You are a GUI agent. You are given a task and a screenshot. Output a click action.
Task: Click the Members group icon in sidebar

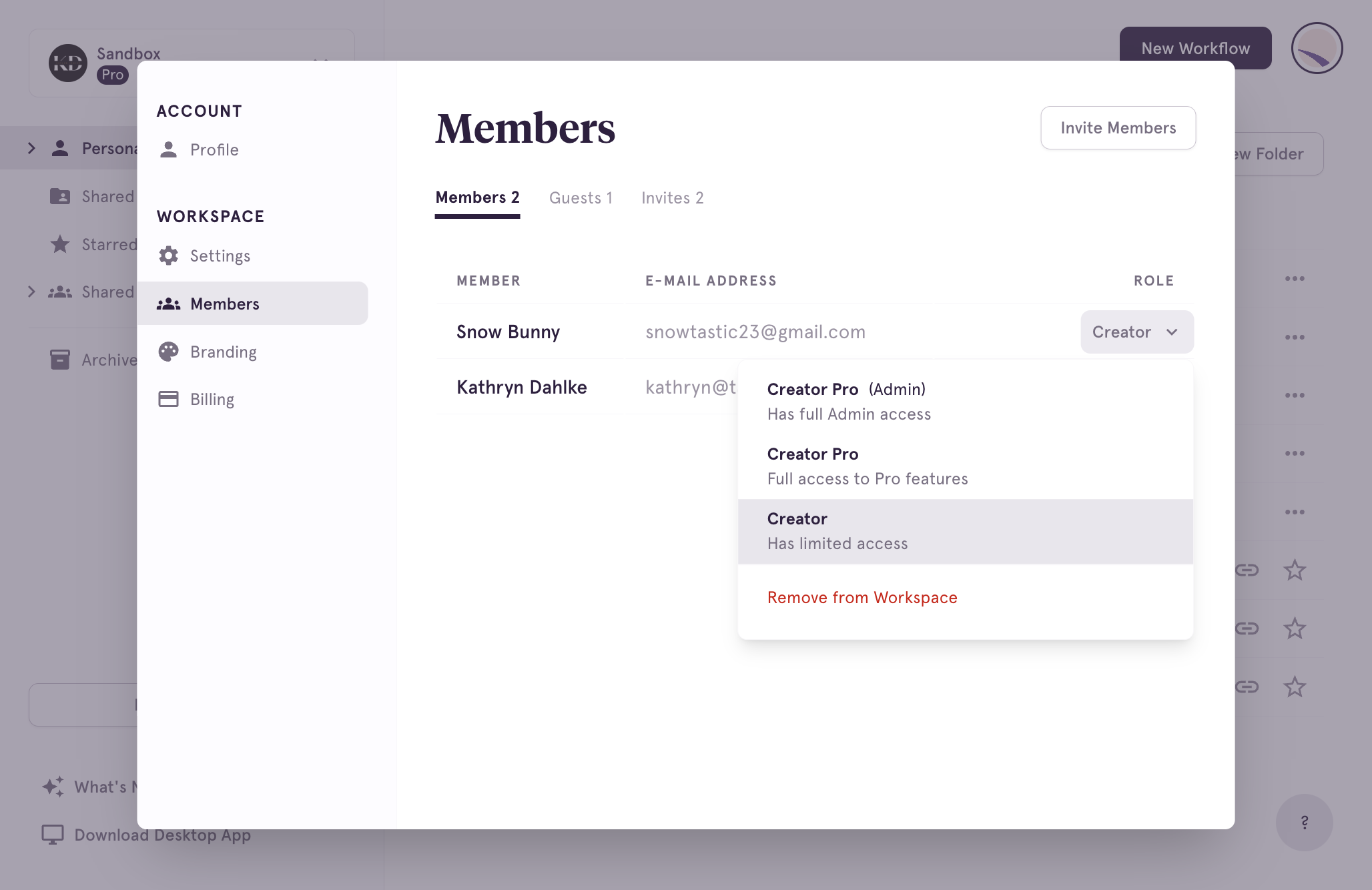point(168,304)
